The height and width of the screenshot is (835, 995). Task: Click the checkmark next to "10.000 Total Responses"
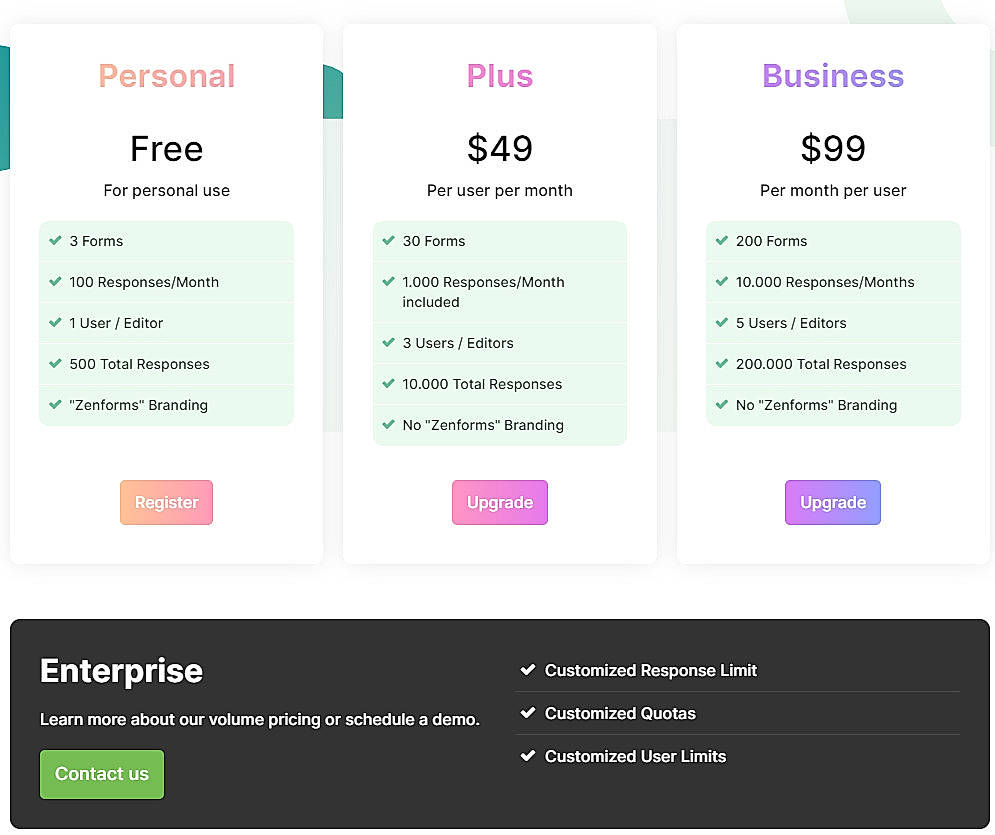[387, 384]
